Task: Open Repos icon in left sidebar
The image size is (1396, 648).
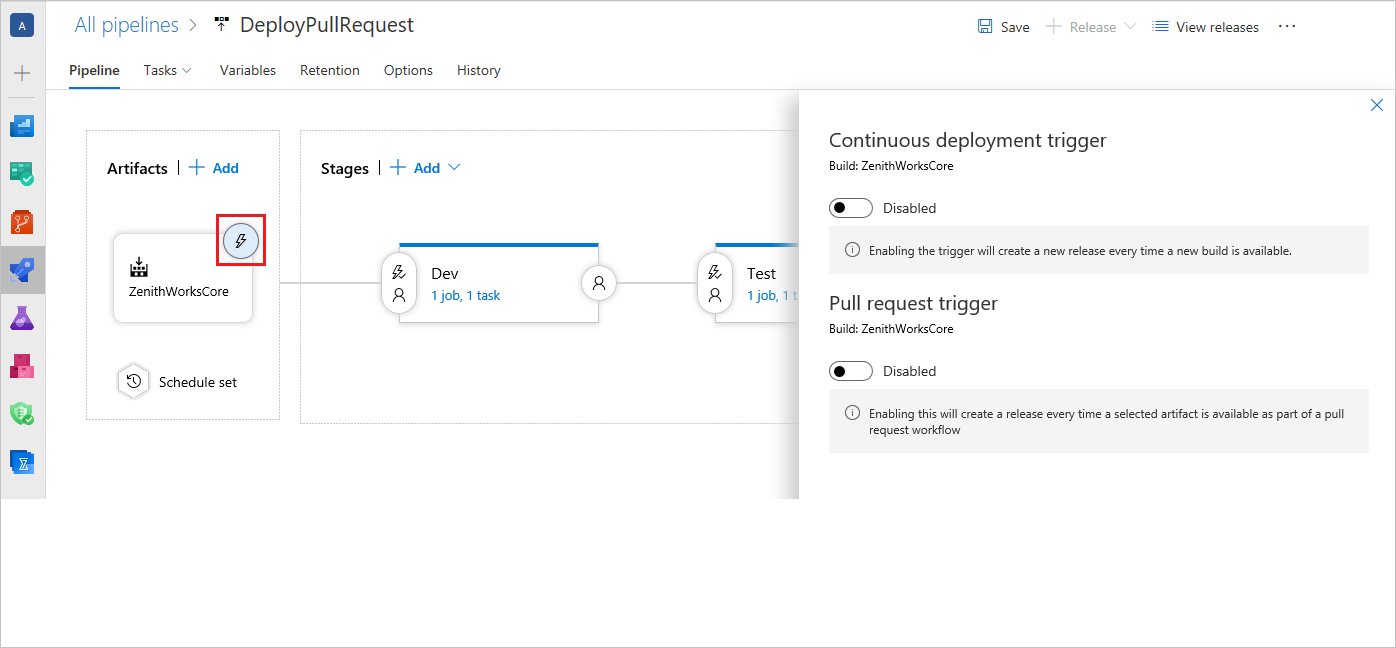Action: coord(22,222)
